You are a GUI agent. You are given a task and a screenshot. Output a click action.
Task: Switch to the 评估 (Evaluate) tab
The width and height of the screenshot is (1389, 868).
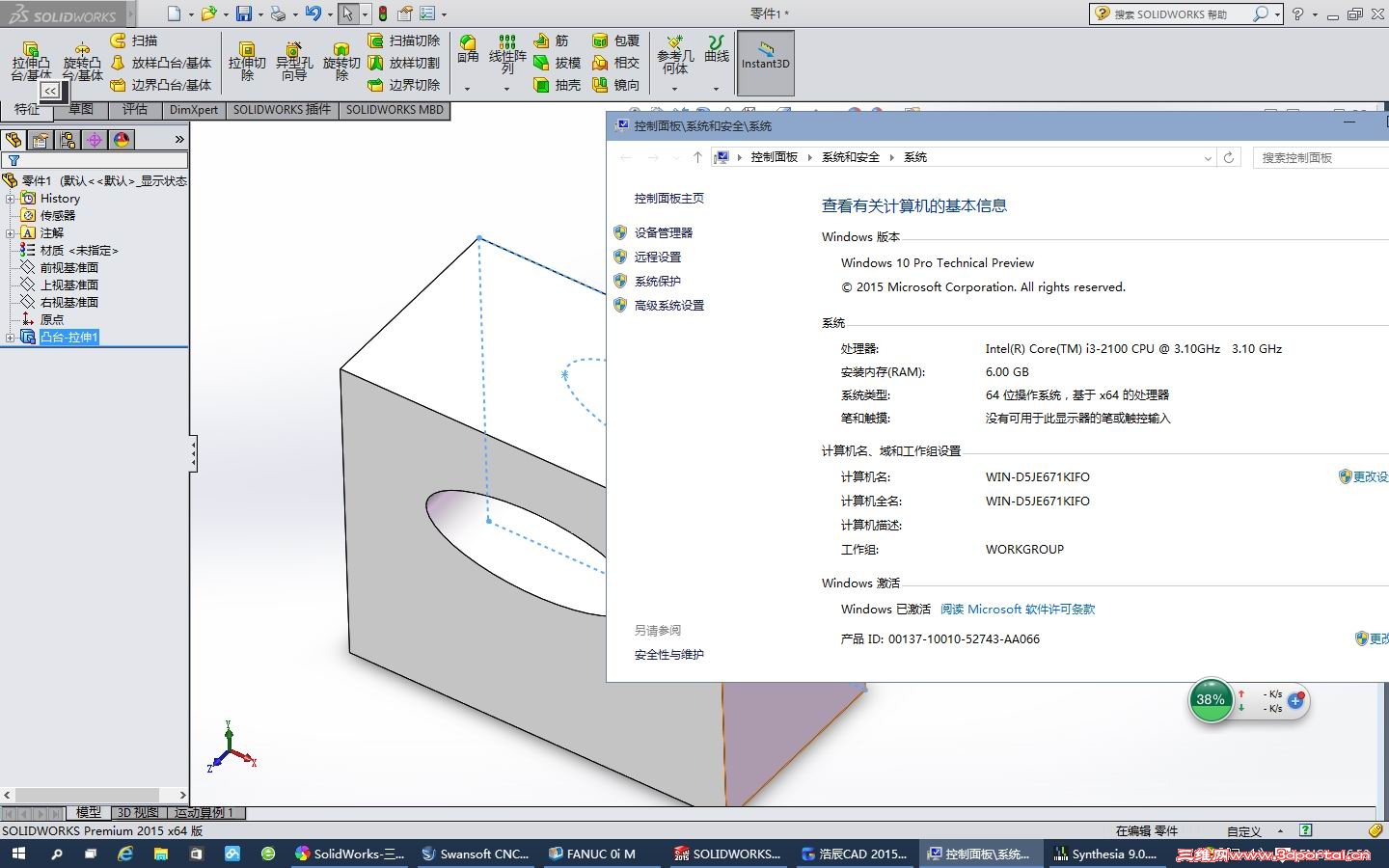pyautogui.click(x=135, y=110)
